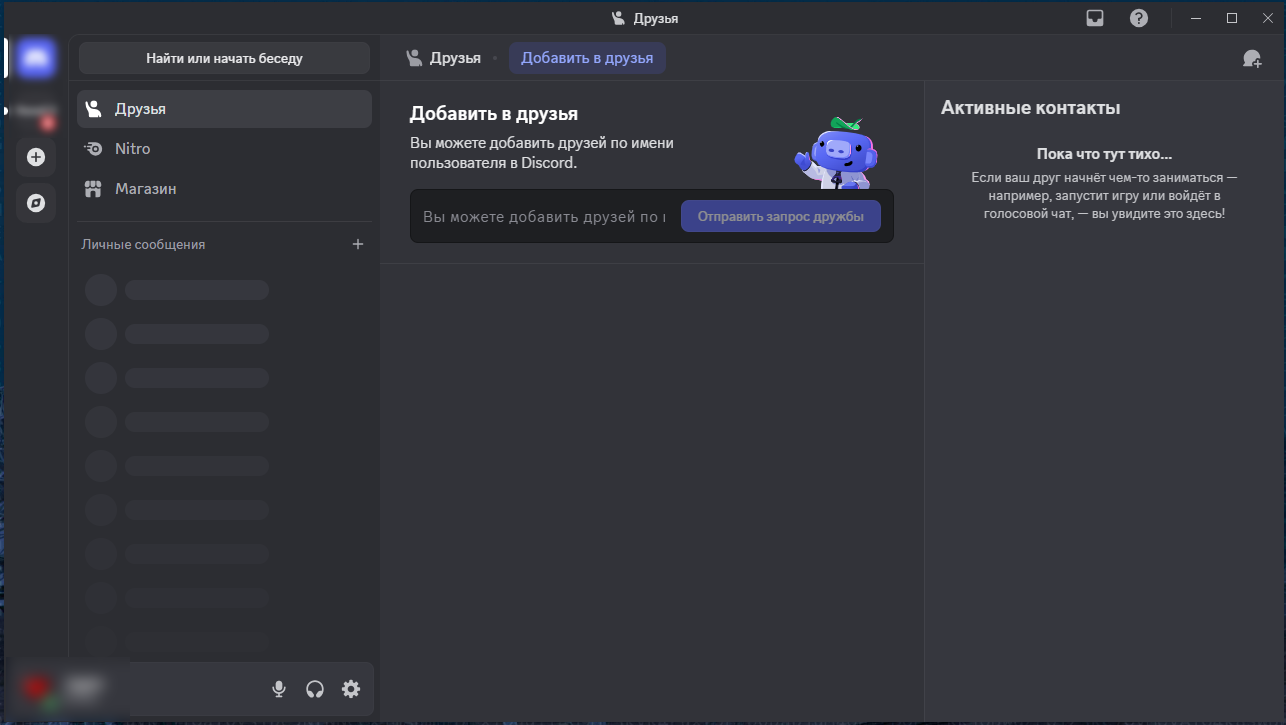This screenshot has height=725, width=1286.
Task: Click the plus icon to add a server
Action: click(x=36, y=157)
